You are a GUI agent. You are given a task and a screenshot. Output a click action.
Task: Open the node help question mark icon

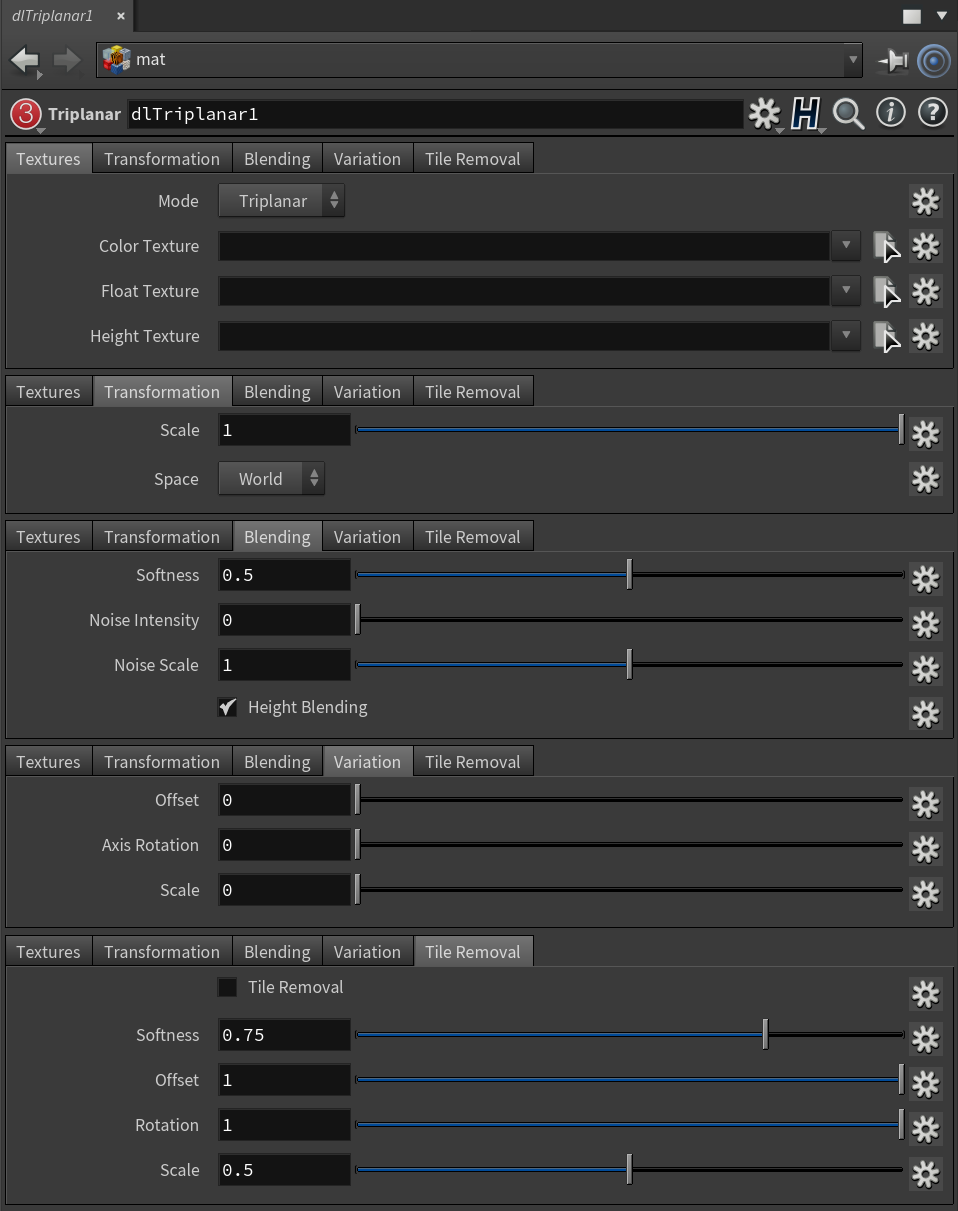point(932,113)
